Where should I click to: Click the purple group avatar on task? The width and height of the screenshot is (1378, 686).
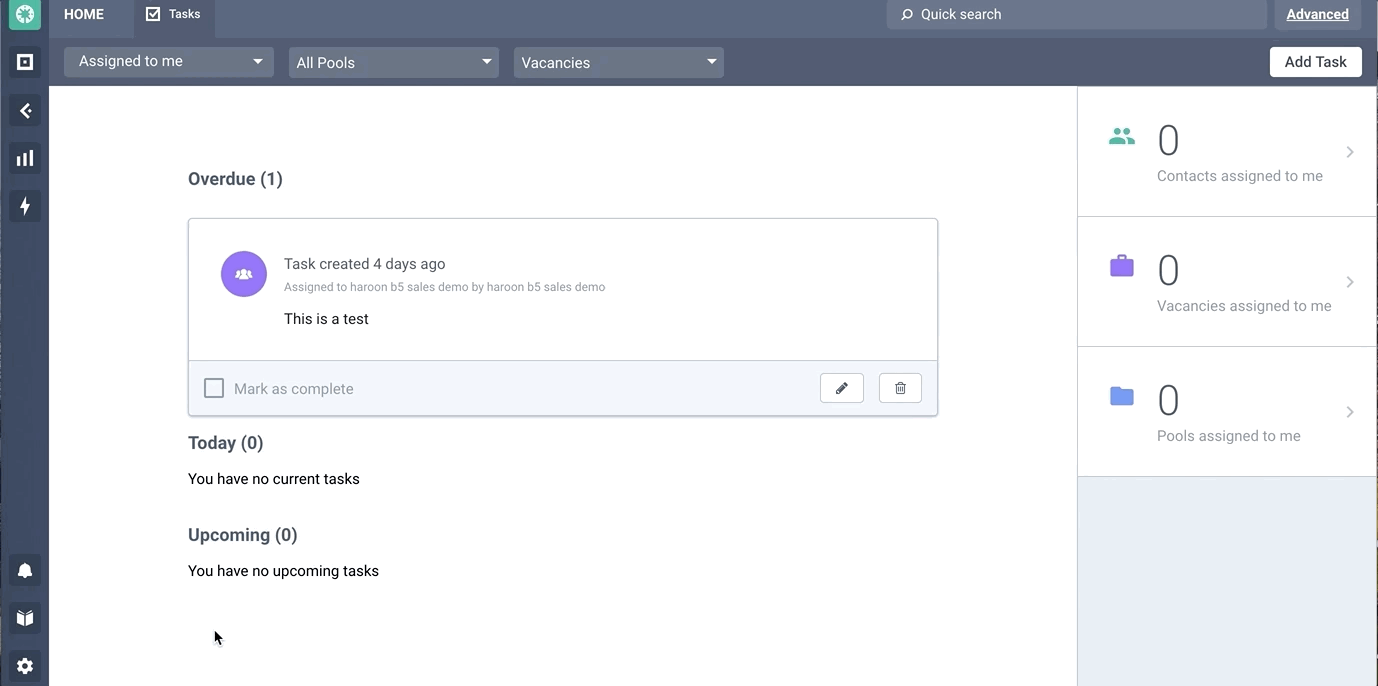click(244, 274)
